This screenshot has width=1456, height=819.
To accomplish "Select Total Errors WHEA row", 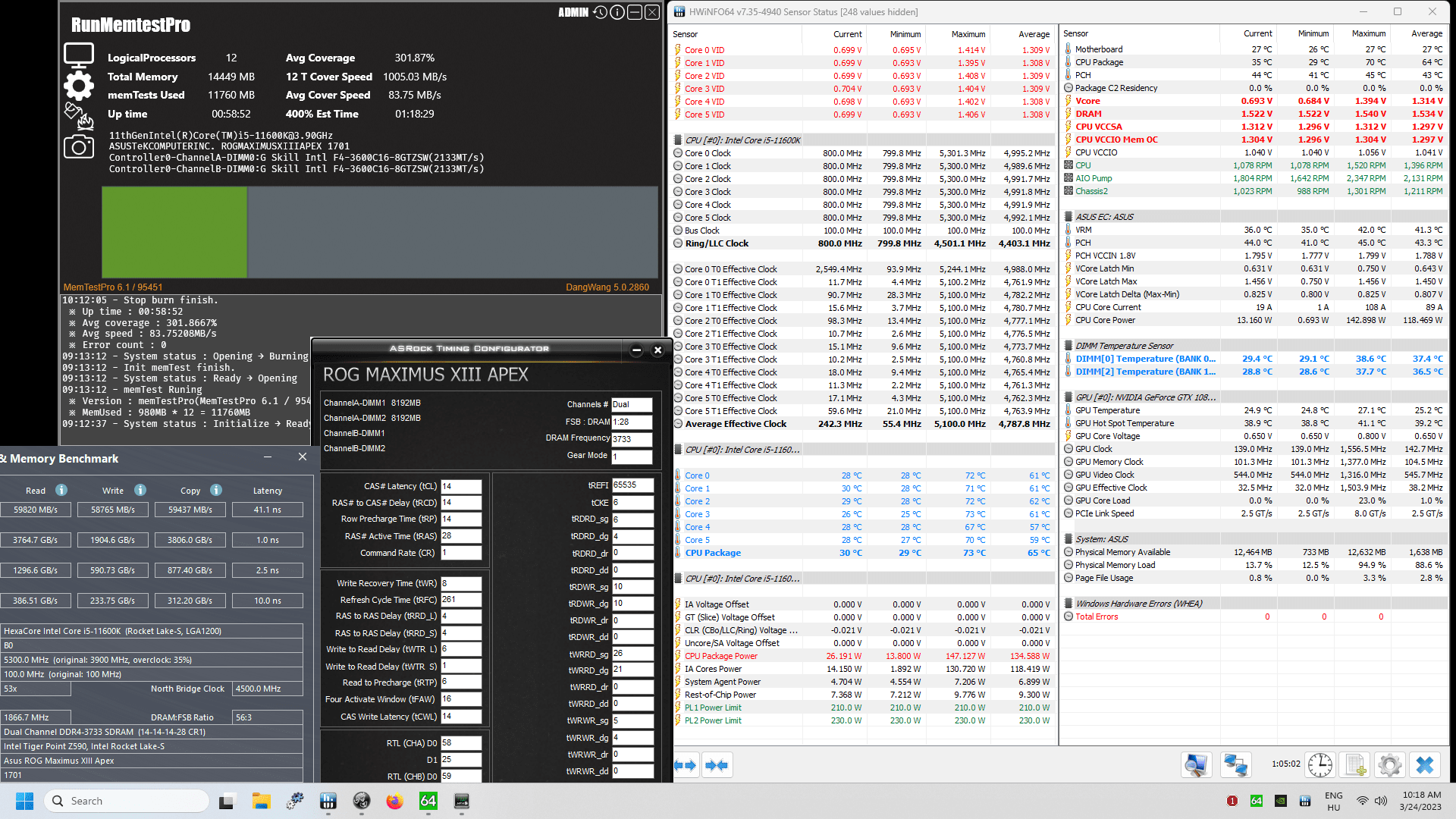I will (1256, 617).
